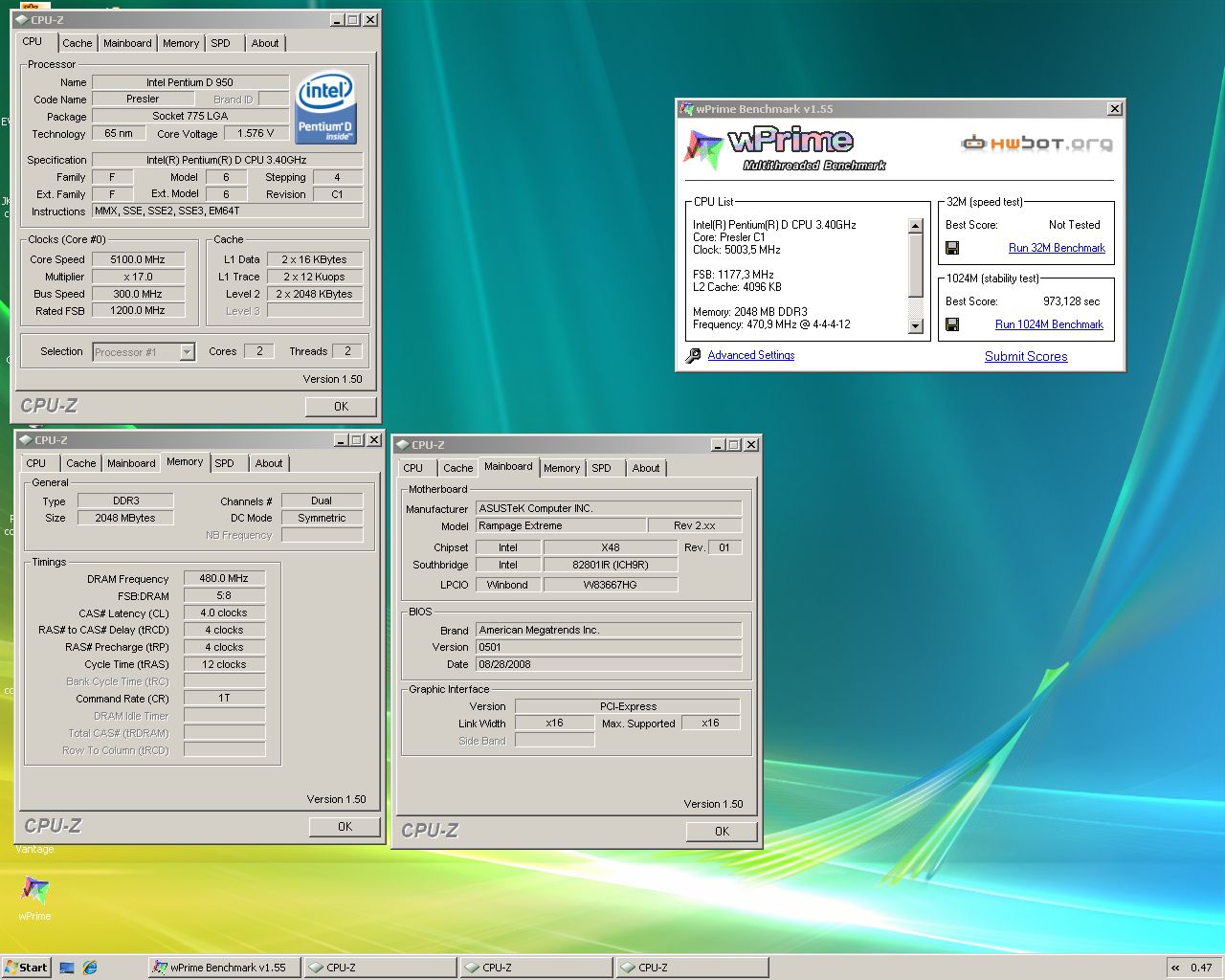The height and width of the screenshot is (980, 1225).
Task: Click the Intel Pentium D 950 name field
Action: click(x=189, y=82)
